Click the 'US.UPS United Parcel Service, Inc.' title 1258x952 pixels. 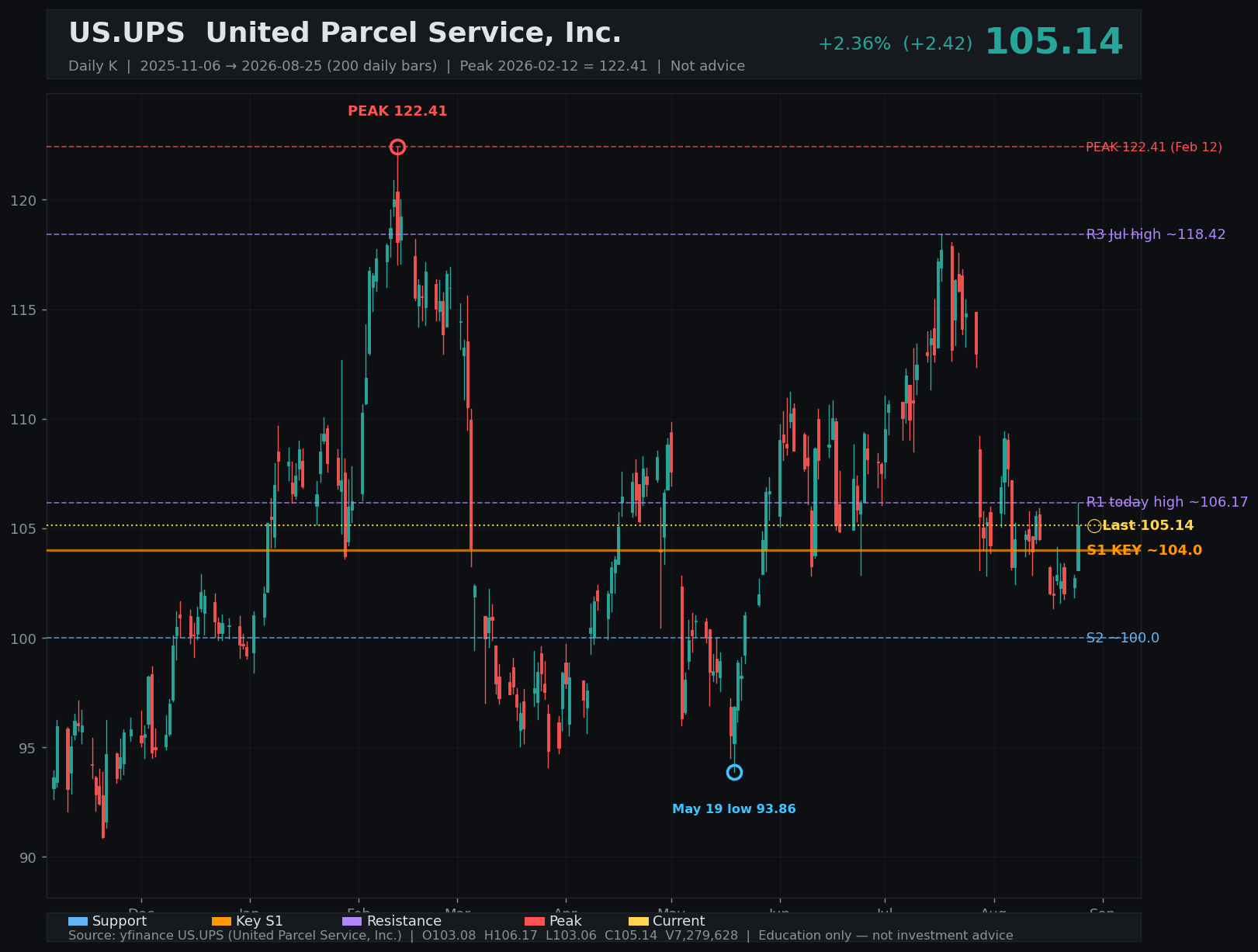point(345,33)
